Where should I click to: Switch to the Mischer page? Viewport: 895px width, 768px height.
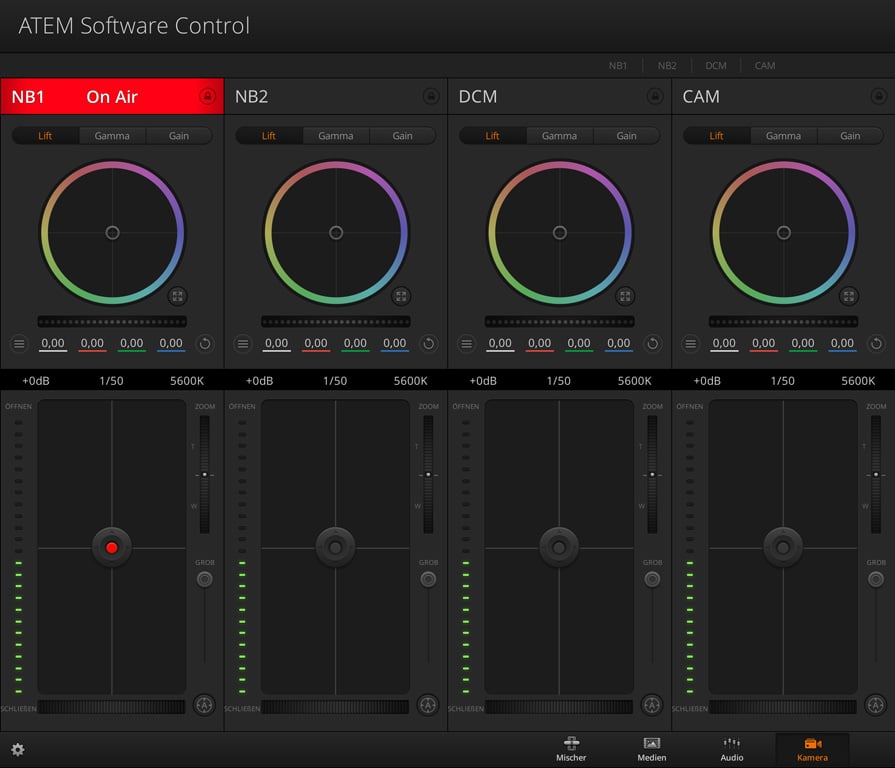[571, 750]
